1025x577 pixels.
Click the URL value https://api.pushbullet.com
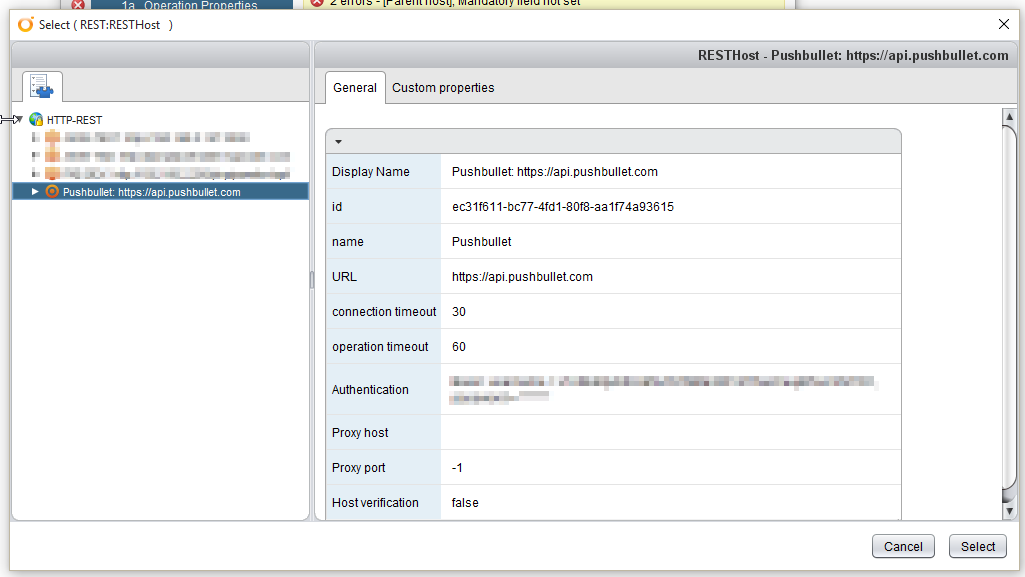522,276
